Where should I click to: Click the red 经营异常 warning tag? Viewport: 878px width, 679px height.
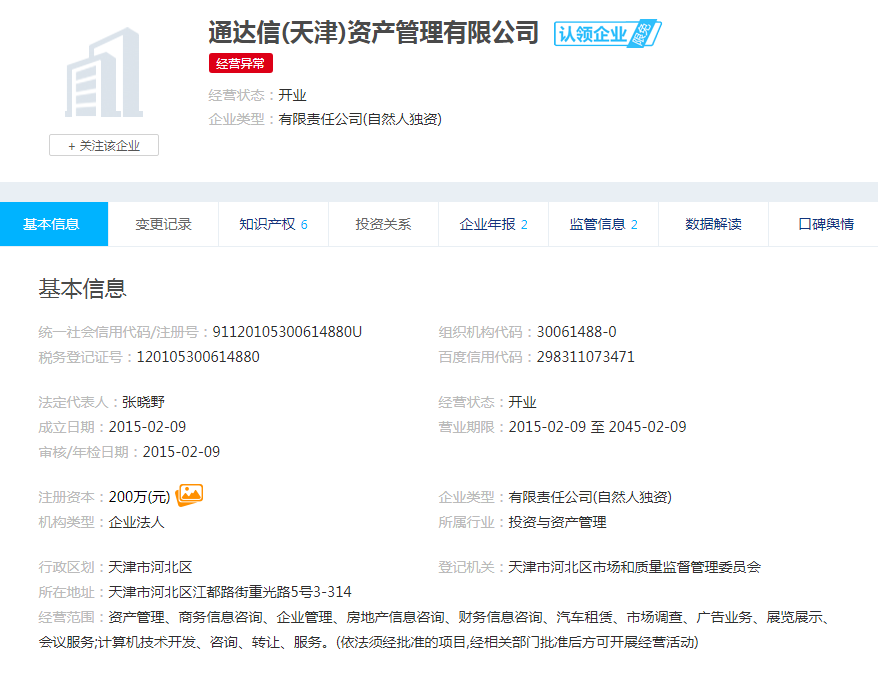point(241,64)
